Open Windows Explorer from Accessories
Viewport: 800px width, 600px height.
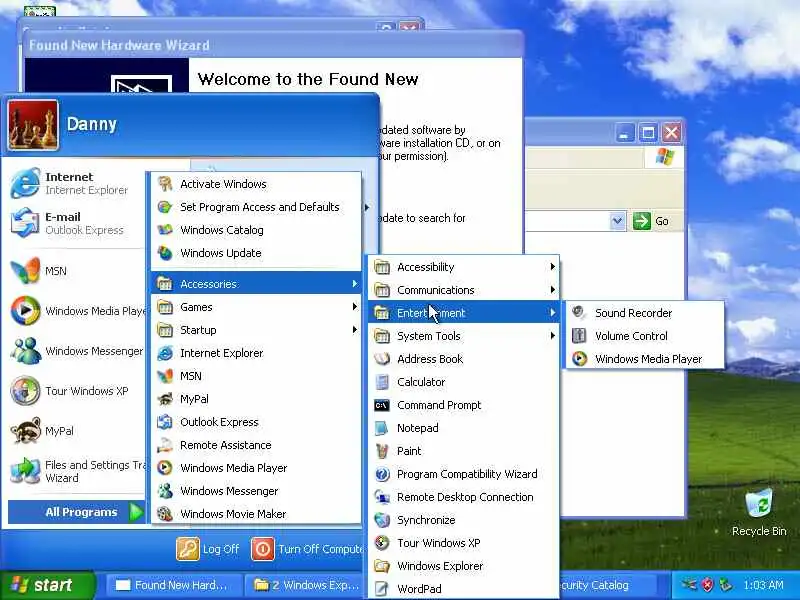point(464,566)
